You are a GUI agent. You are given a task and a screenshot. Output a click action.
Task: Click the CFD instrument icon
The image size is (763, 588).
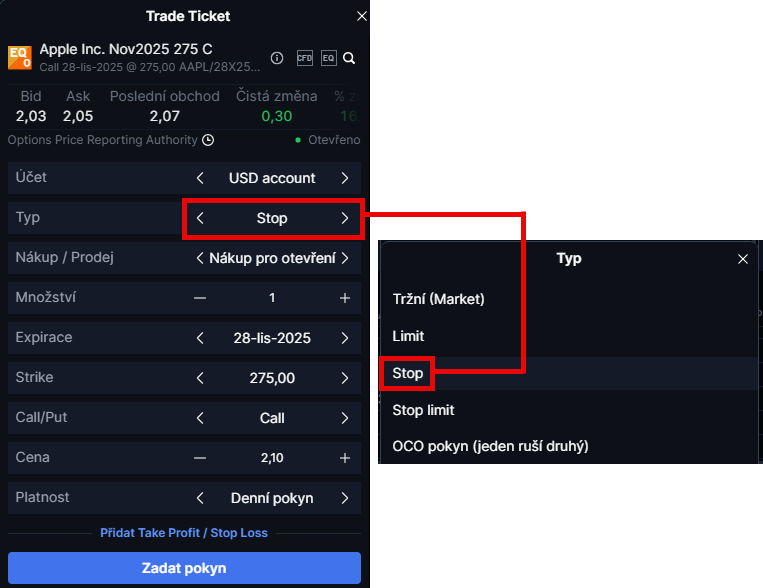point(305,58)
